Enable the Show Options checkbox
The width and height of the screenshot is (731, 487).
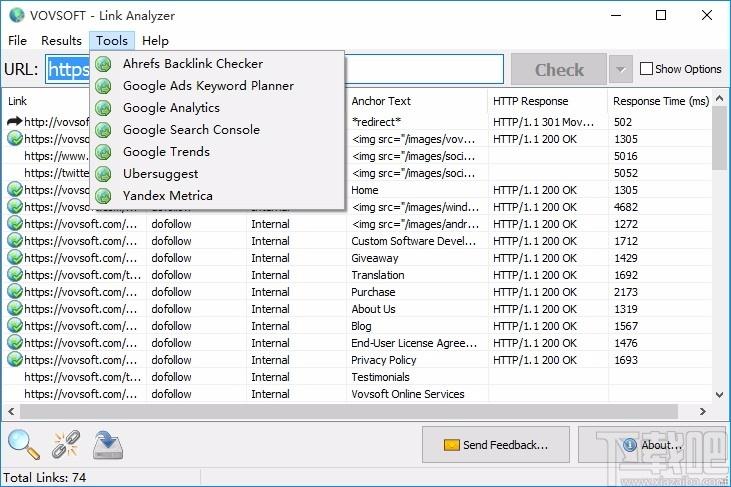coord(646,69)
